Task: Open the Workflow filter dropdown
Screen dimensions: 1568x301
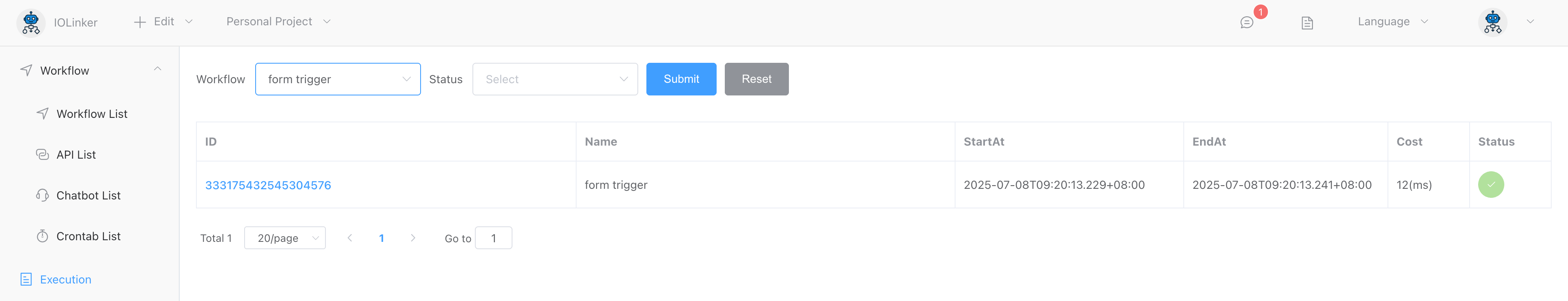Action: pos(338,79)
